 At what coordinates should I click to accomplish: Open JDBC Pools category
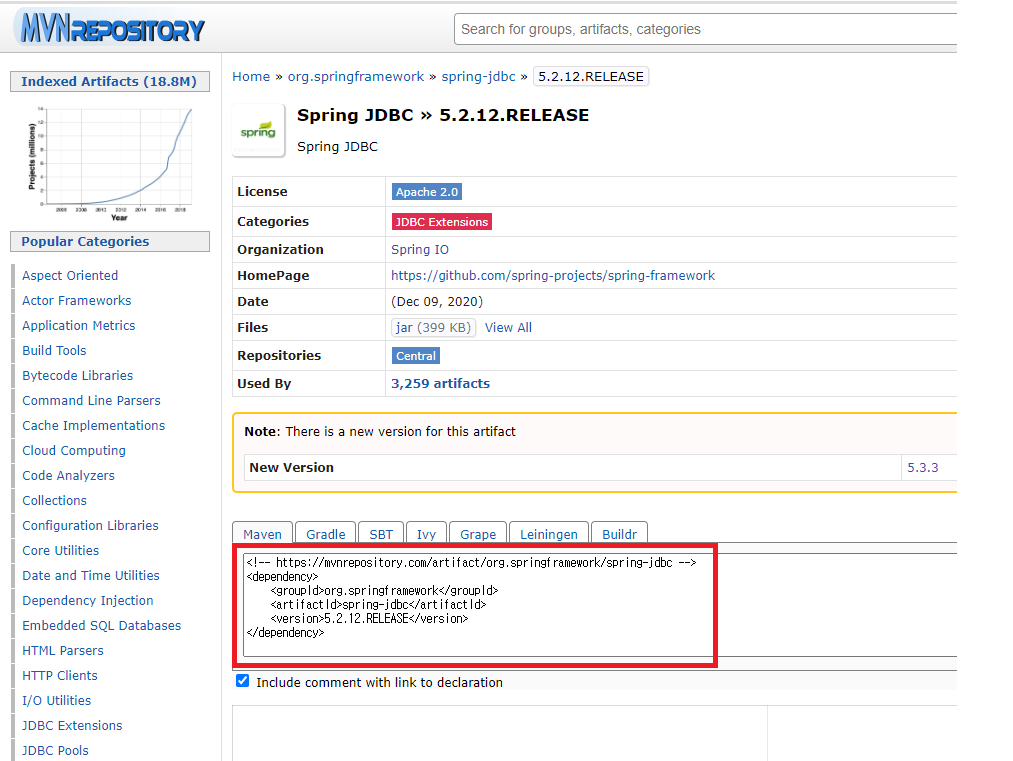tap(56, 751)
